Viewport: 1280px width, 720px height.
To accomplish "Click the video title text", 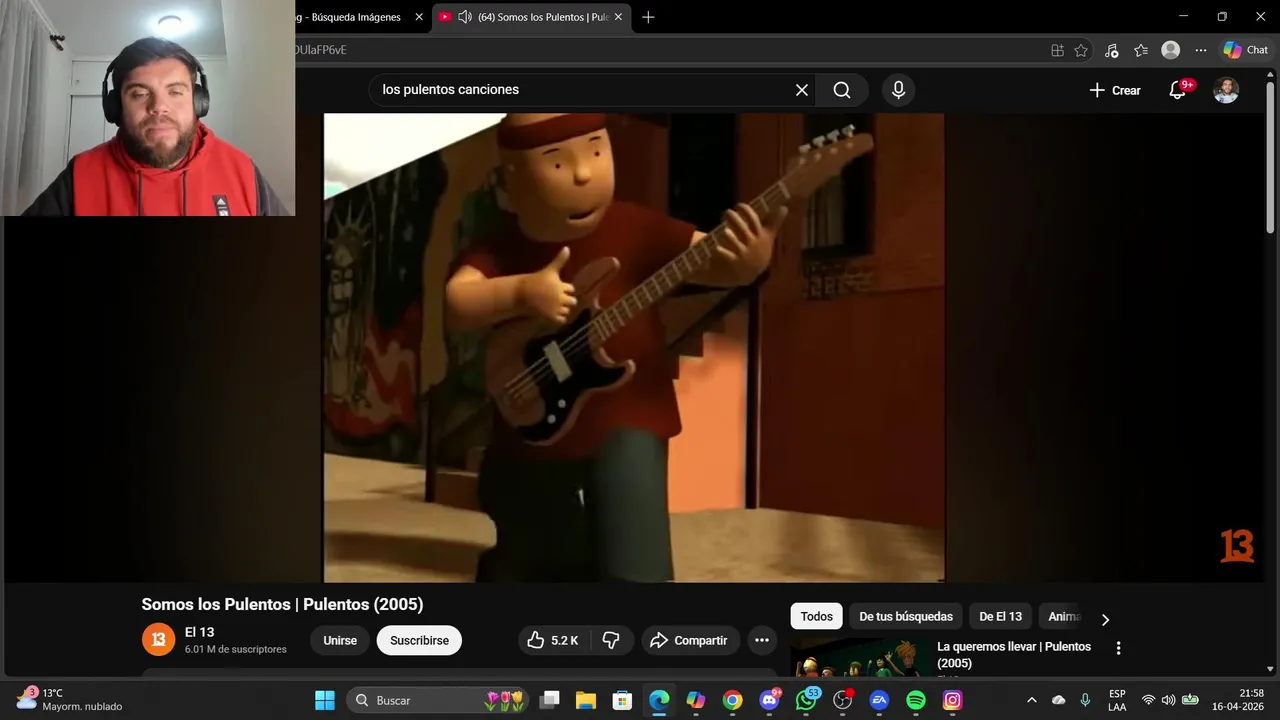I will [x=282, y=604].
